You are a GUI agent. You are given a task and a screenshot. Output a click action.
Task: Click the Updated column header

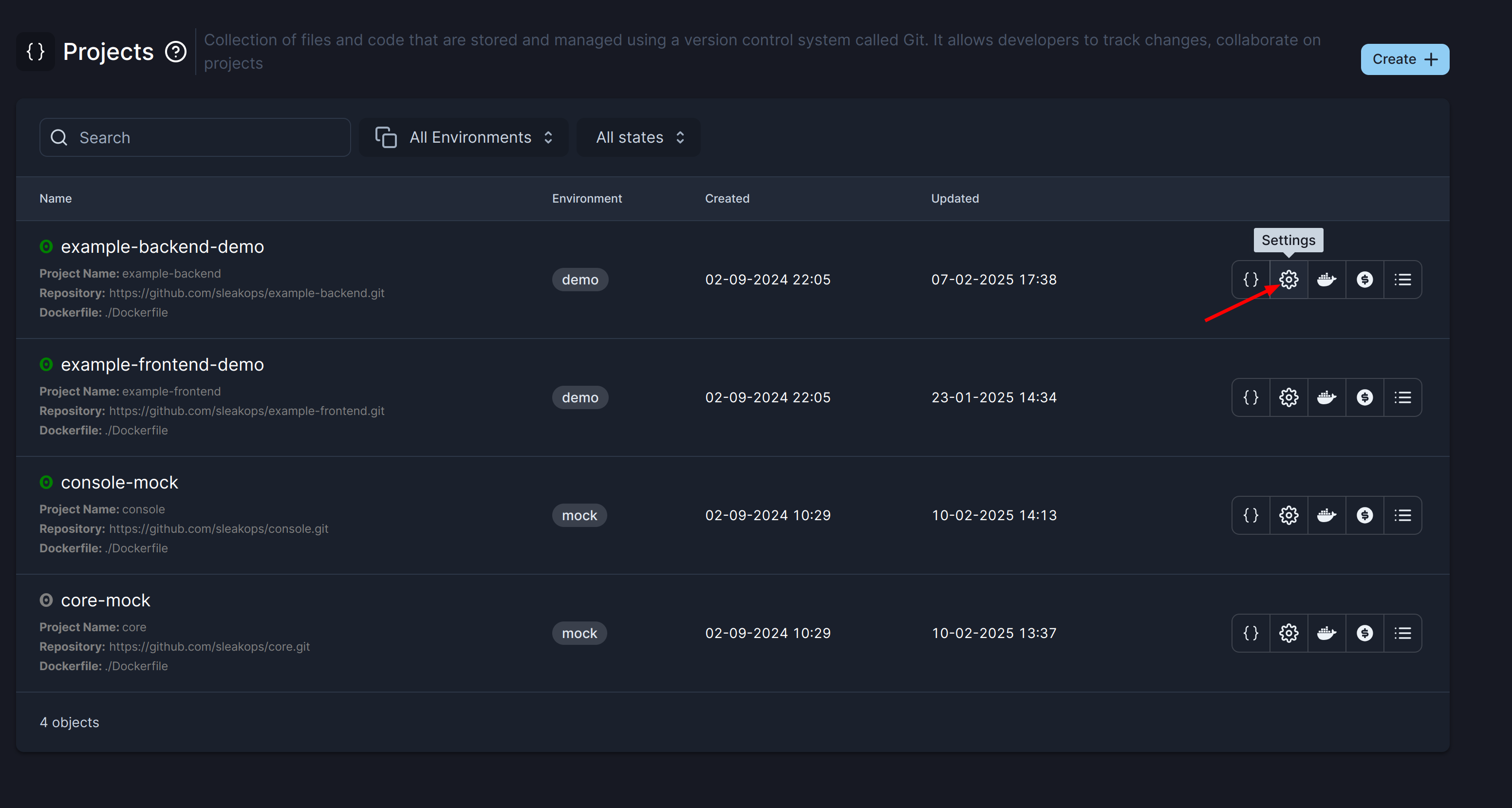[x=955, y=199]
